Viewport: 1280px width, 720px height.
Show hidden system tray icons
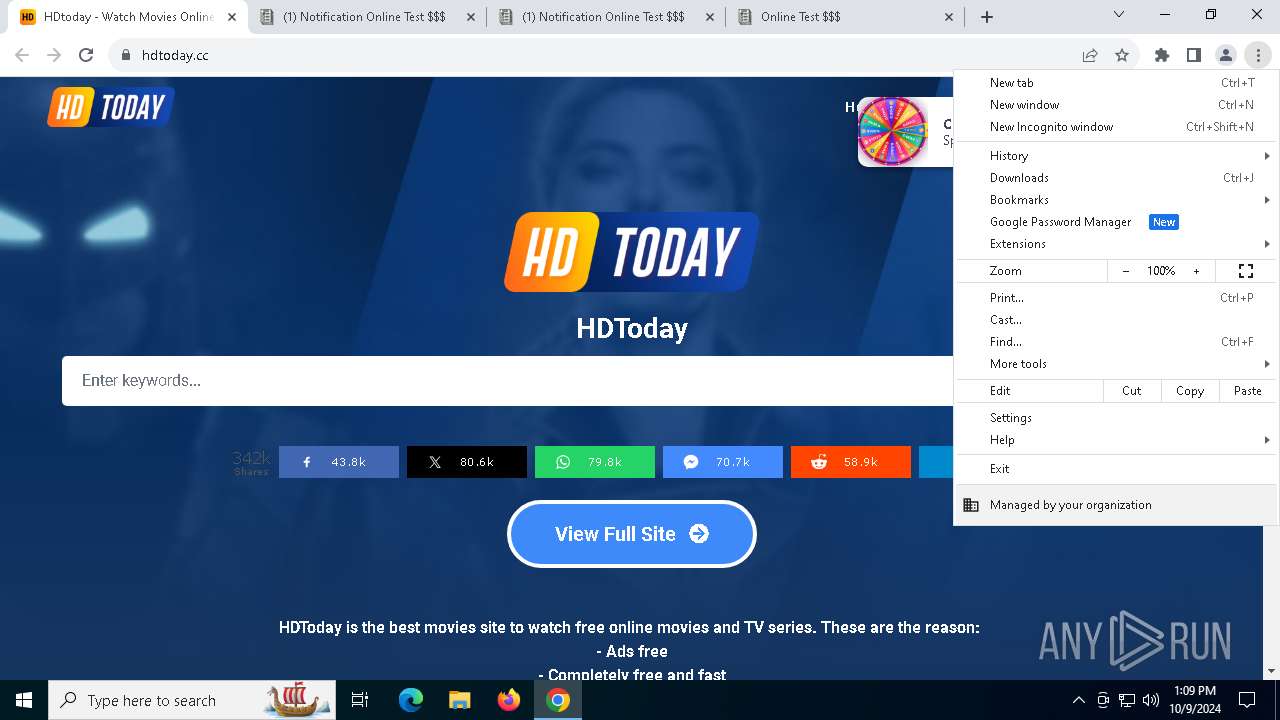pyautogui.click(x=1078, y=700)
